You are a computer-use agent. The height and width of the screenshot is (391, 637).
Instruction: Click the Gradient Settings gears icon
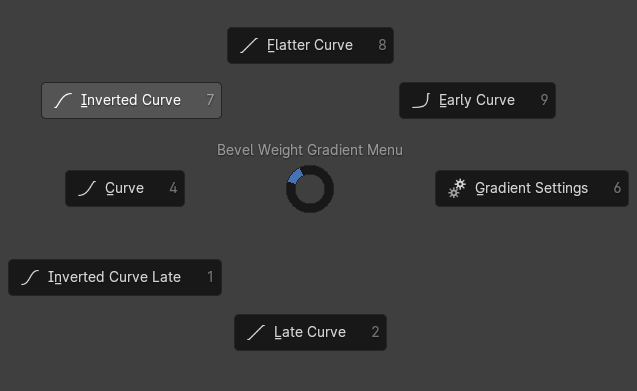tap(457, 189)
